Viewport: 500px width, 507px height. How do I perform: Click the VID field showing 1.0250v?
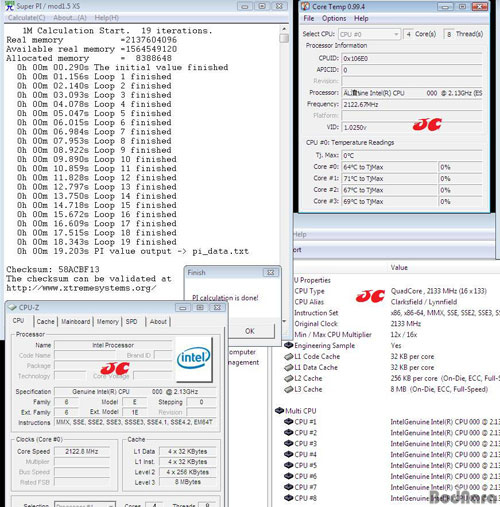coord(412,128)
